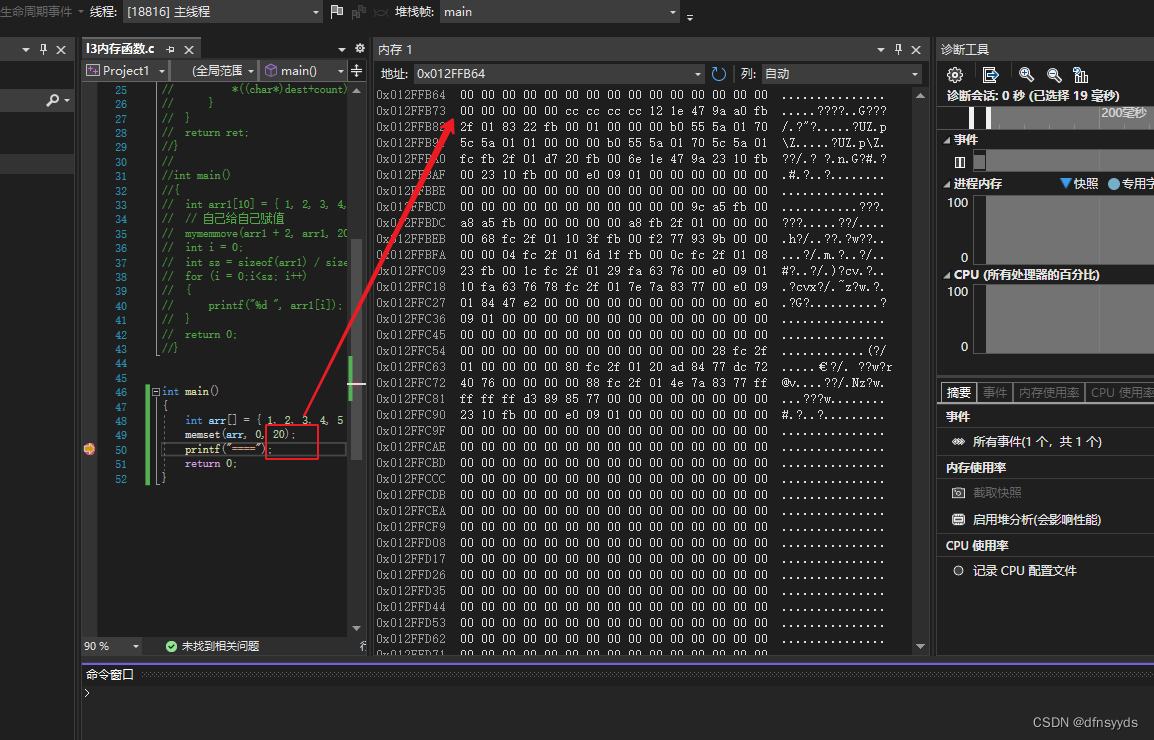Toggle the private bytes legend marker
This screenshot has width=1154, height=740.
(1114, 183)
